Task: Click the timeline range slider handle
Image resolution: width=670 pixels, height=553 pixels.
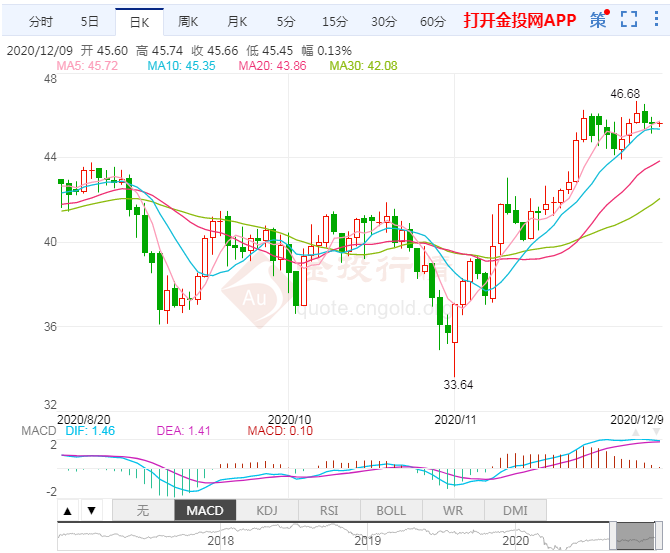Action: [x=634, y=534]
